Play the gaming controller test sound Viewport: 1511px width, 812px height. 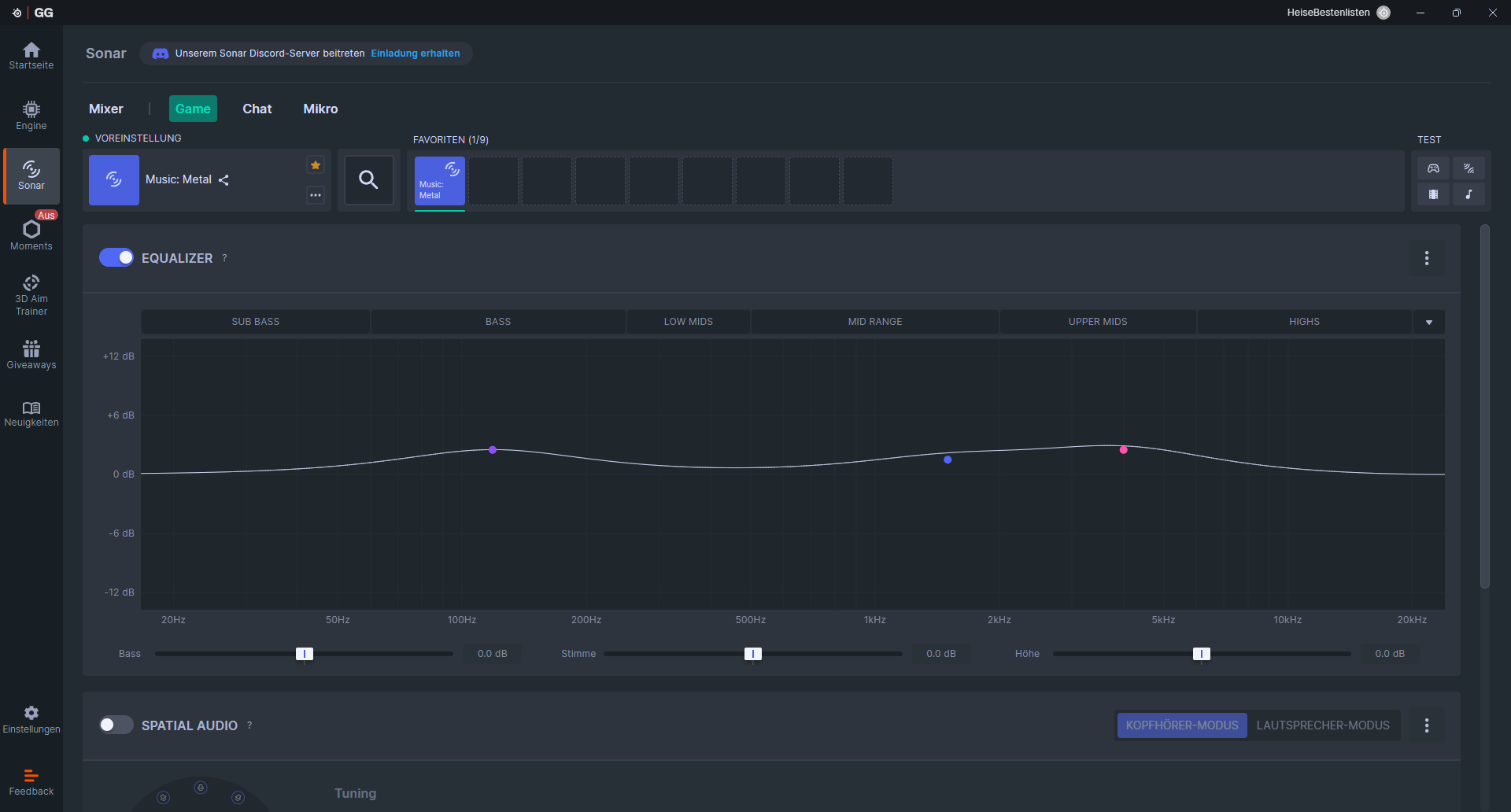(1433, 168)
